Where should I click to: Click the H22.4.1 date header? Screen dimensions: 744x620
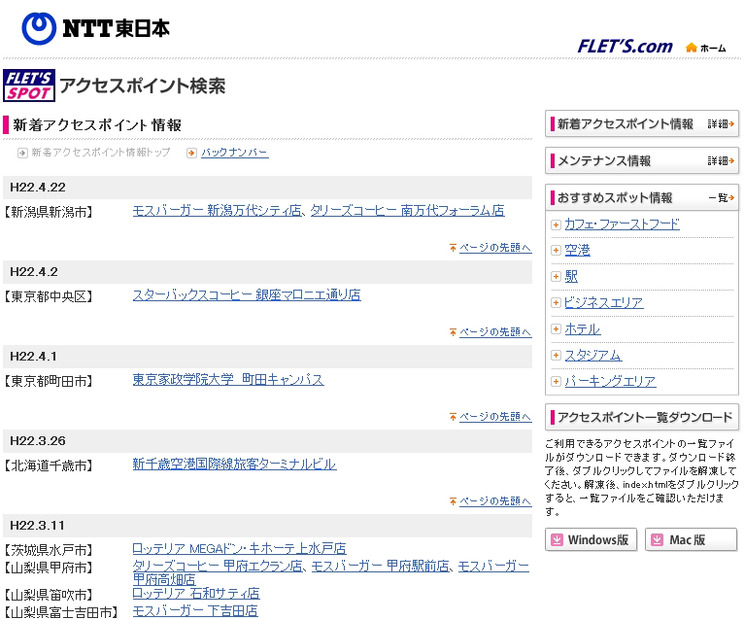click(x=267, y=356)
